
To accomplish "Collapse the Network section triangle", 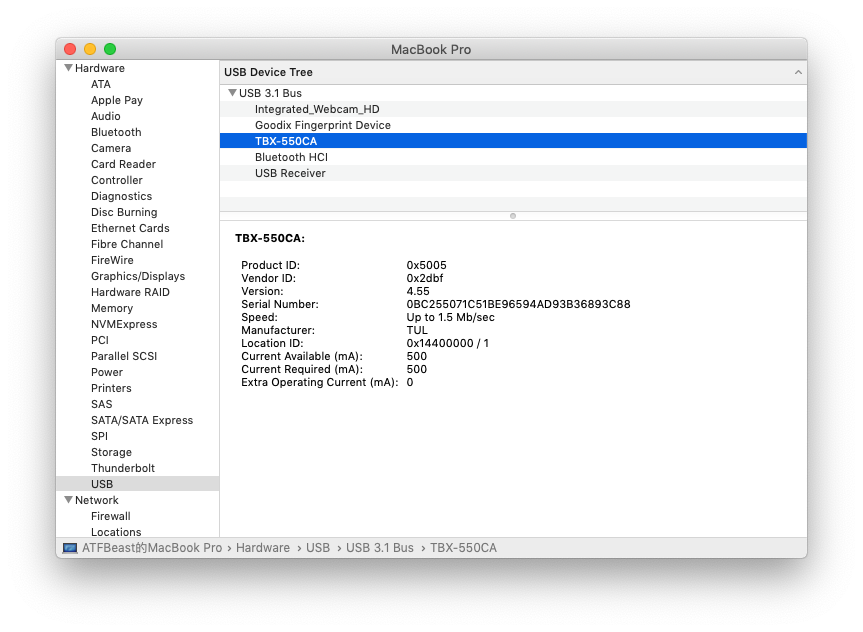I will click(68, 500).
